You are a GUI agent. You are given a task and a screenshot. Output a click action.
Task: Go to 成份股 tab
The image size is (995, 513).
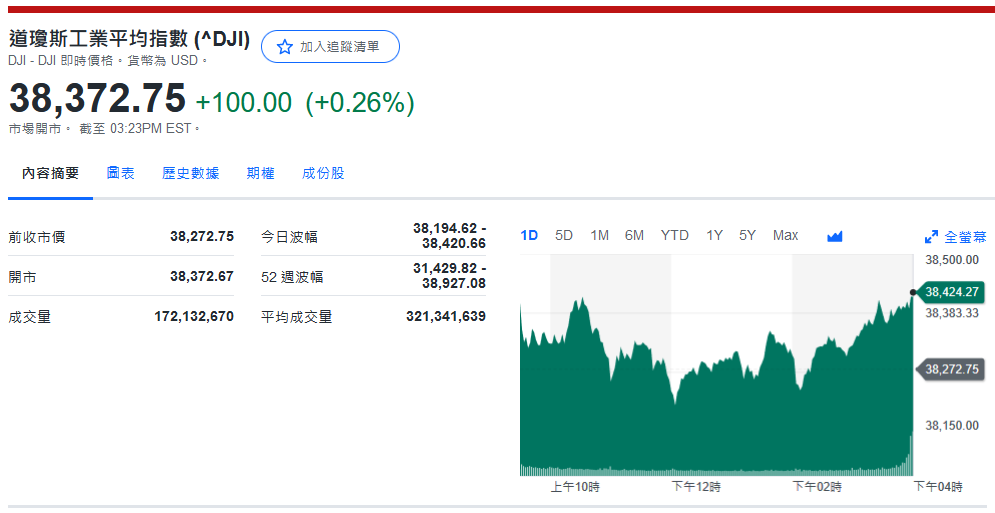pyautogui.click(x=323, y=173)
